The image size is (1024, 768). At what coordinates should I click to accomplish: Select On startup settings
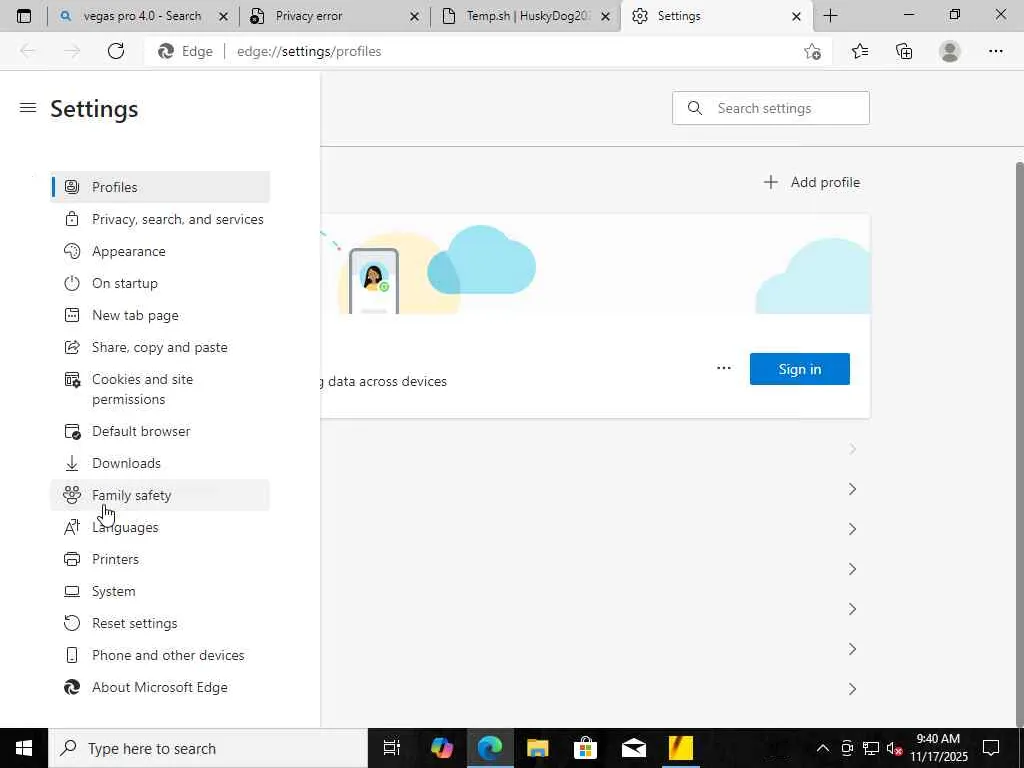(160, 283)
